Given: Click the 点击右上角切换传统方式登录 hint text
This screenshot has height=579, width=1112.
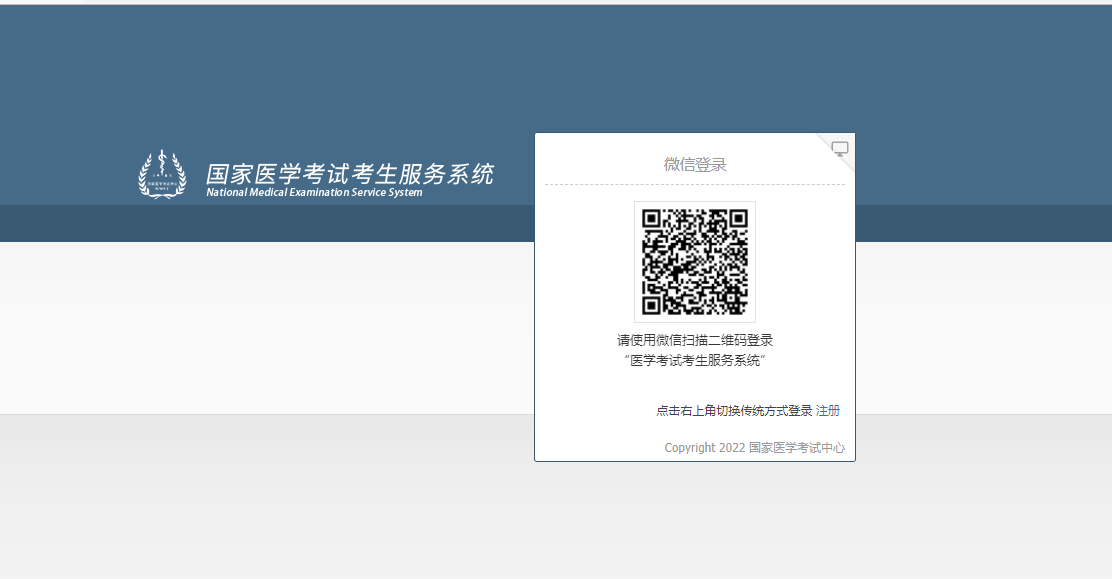Looking at the screenshot, I should tap(734, 411).
